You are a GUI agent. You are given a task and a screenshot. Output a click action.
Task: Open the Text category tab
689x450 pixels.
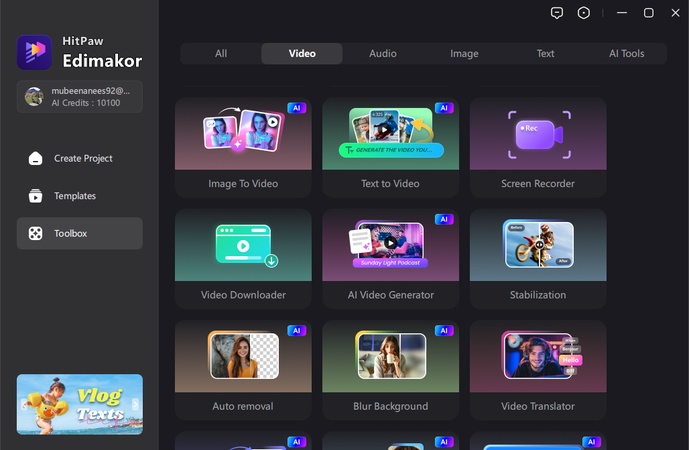point(545,54)
